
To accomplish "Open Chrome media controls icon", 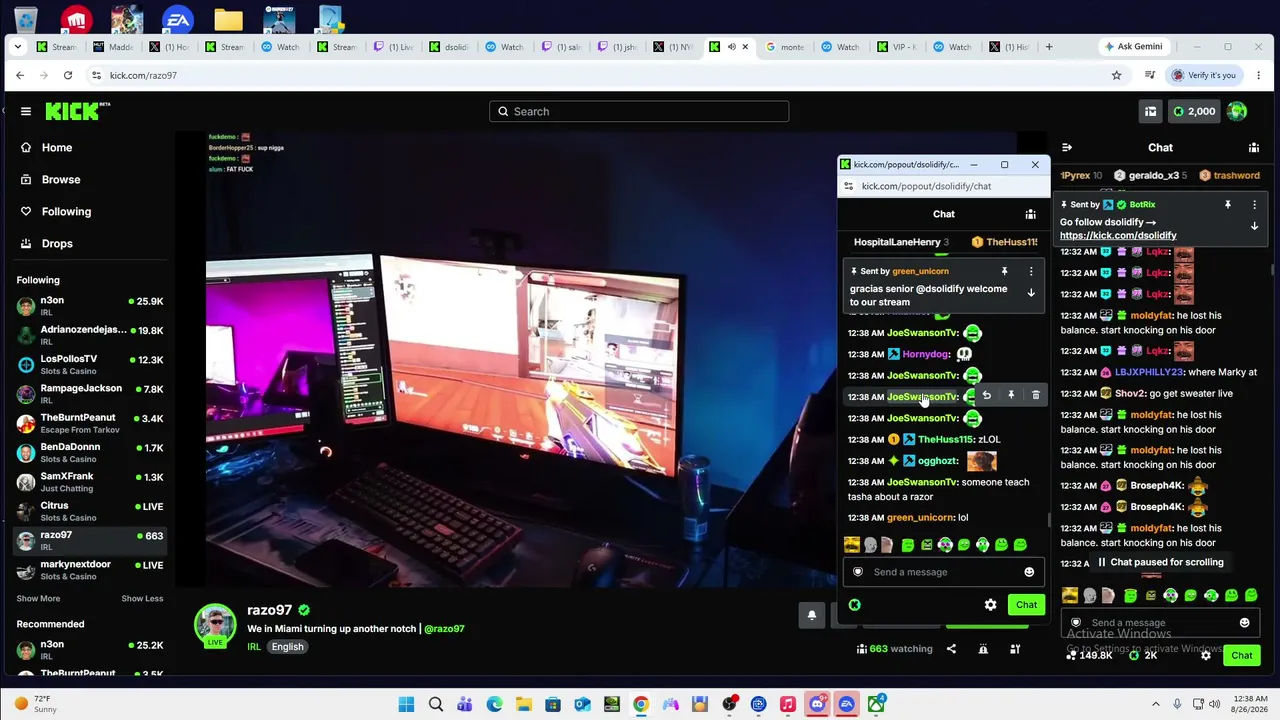I will pos(1150,75).
